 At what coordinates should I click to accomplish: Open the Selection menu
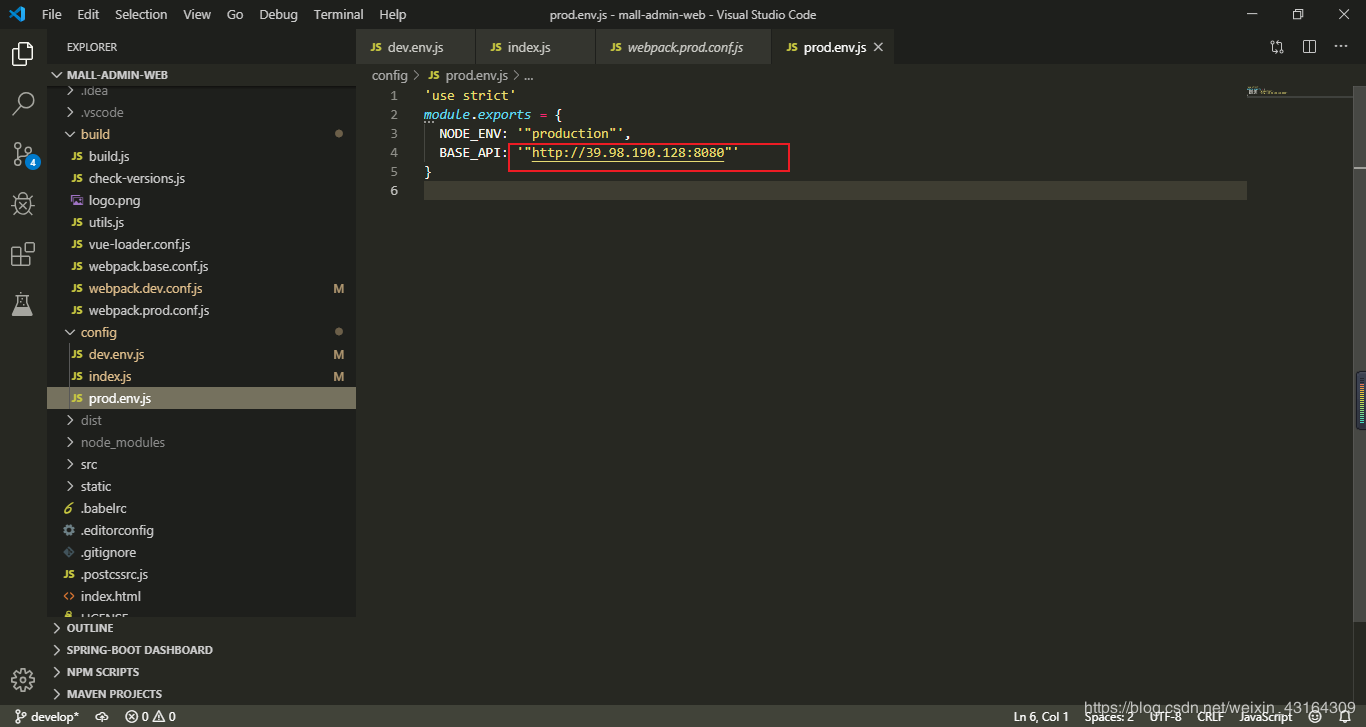tap(141, 14)
